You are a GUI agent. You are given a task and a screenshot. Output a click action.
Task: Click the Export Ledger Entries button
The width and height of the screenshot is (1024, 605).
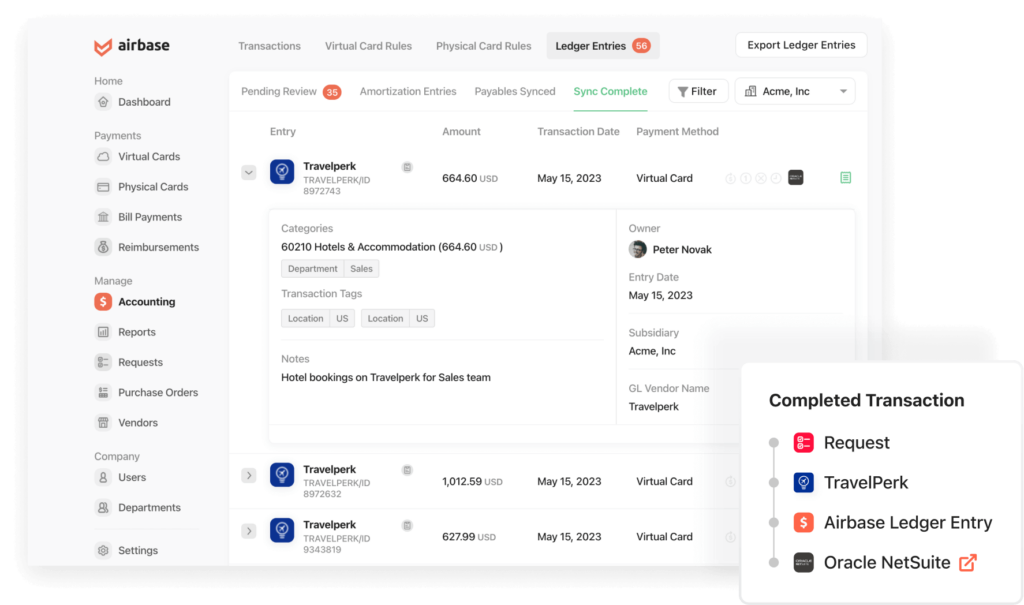(x=801, y=45)
